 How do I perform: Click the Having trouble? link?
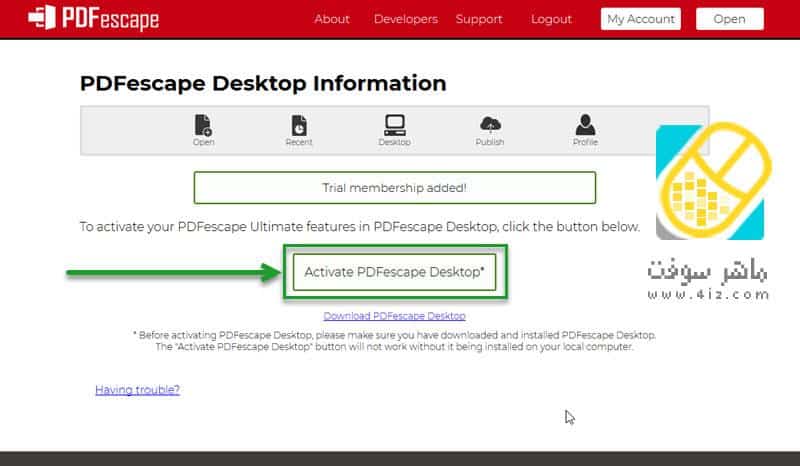pyautogui.click(x=137, y=390)
